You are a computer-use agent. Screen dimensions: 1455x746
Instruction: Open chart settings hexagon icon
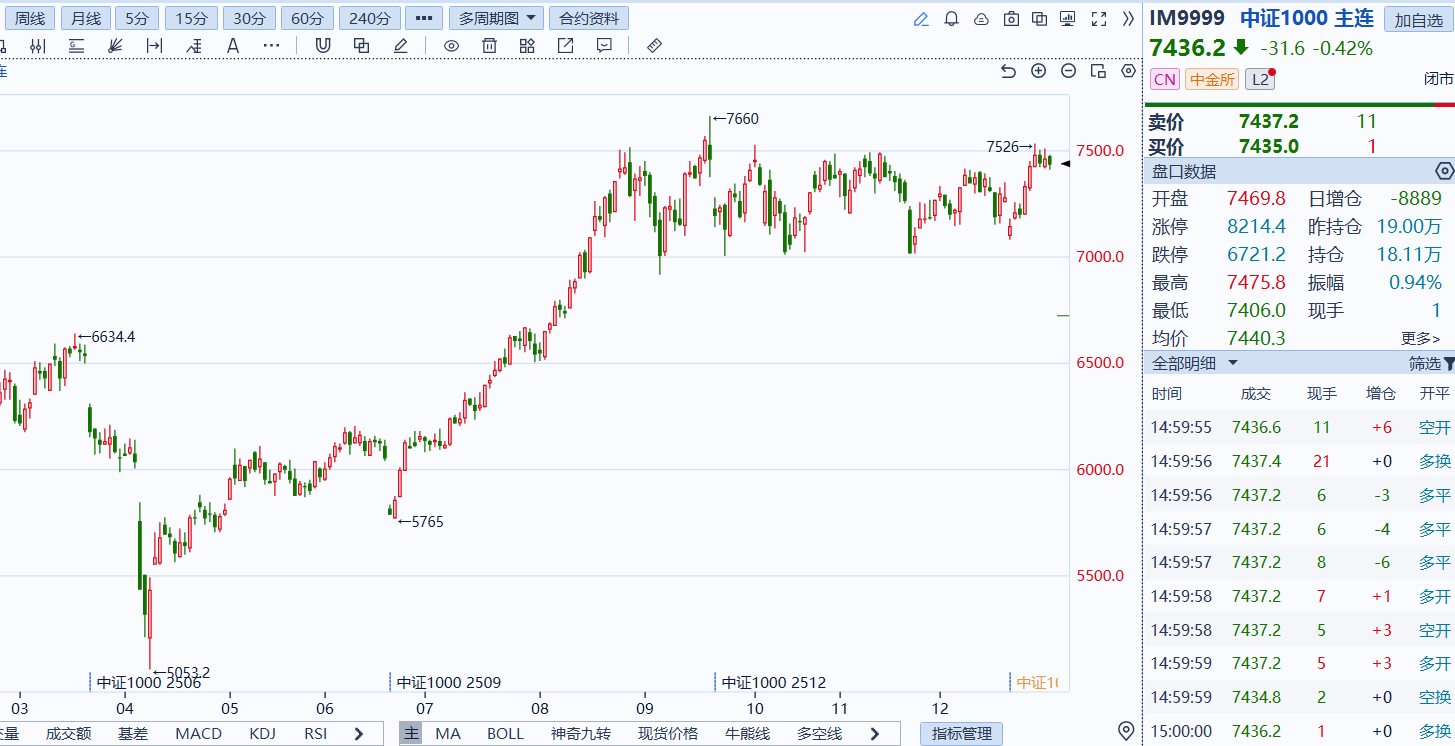[x=1128, y=70]
